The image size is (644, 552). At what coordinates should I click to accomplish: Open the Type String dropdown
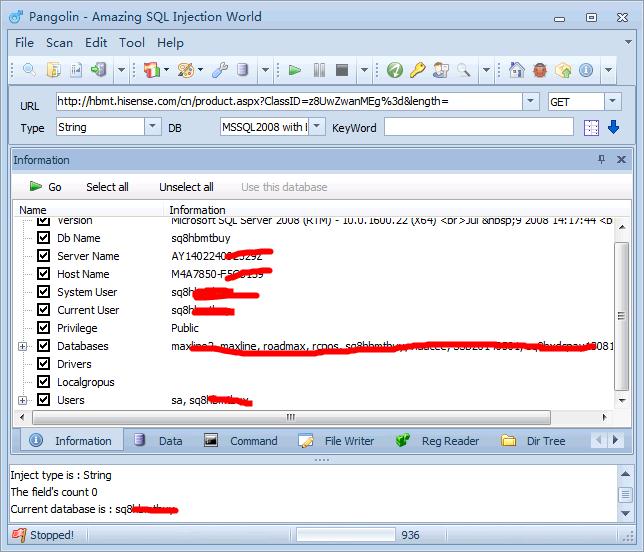click(x=152, y=126)
